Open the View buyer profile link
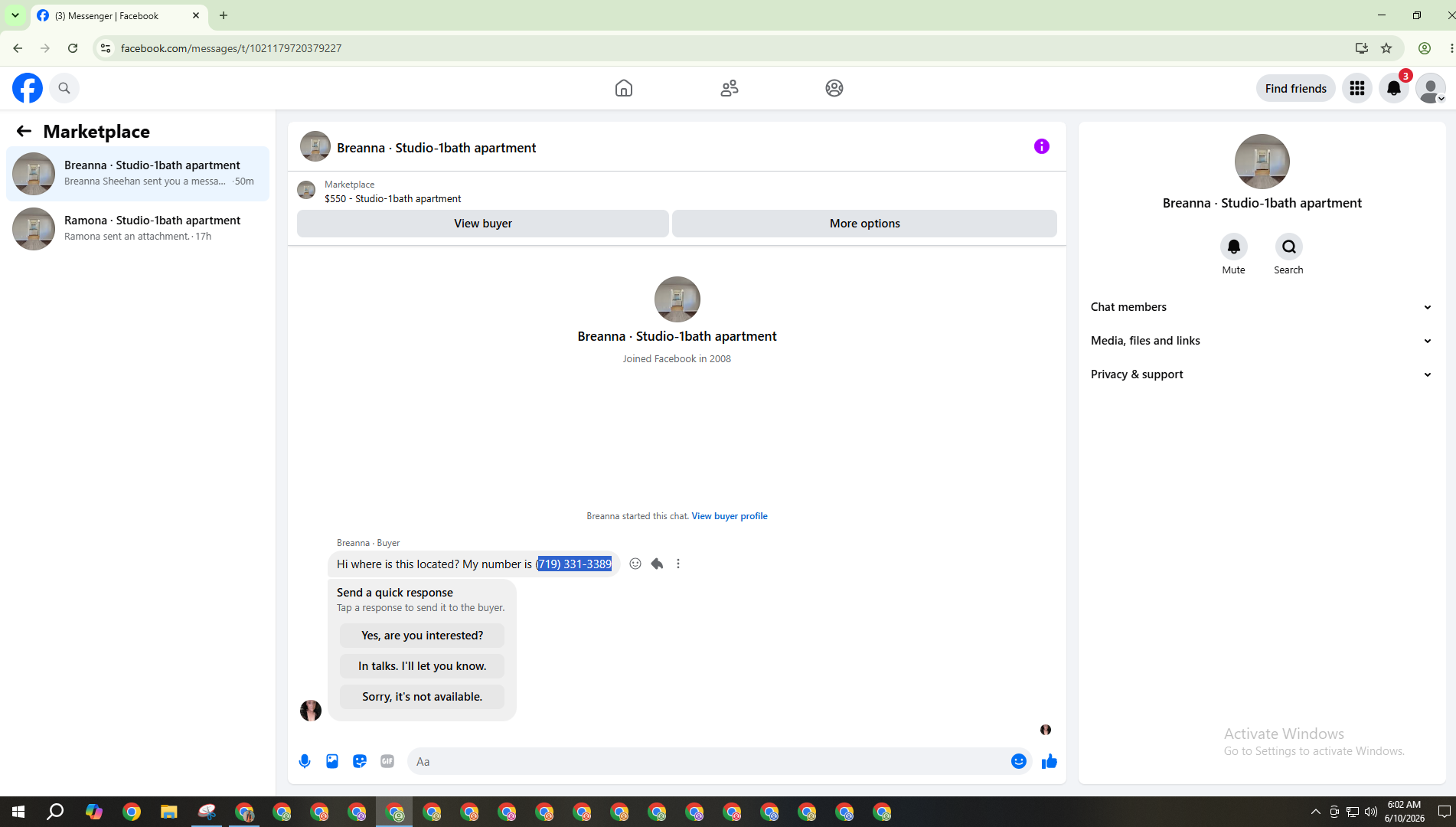The image size is (1456, 827). [x=730, y=516]
